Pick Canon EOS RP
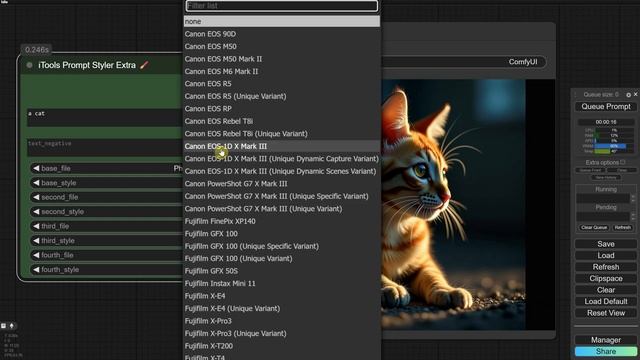The height and width of the screenshot is (360, 640). pyautogui.click(x=282, y=109)
